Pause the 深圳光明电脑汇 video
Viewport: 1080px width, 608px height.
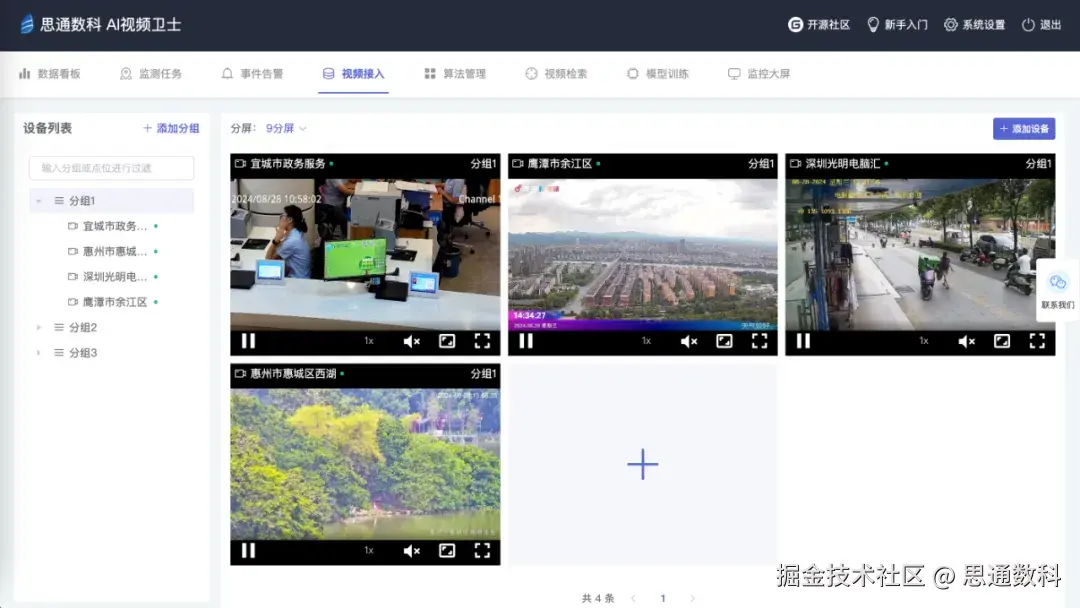(802, 340)
